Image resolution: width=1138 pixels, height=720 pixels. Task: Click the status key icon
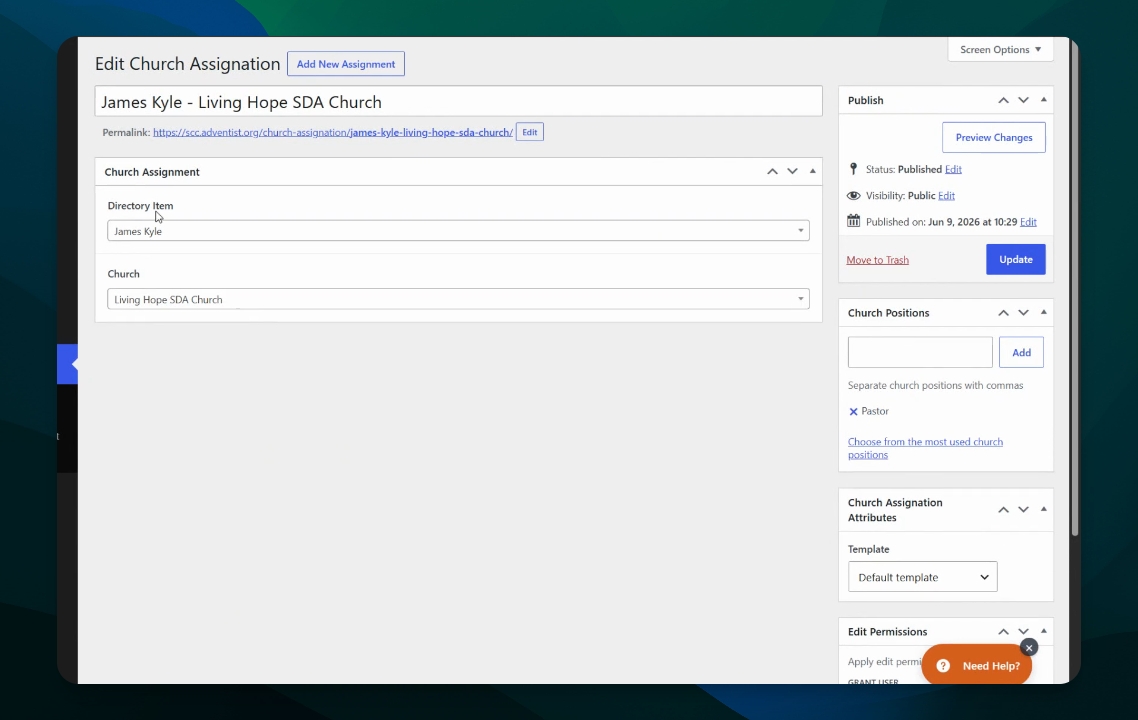(854, 169)
